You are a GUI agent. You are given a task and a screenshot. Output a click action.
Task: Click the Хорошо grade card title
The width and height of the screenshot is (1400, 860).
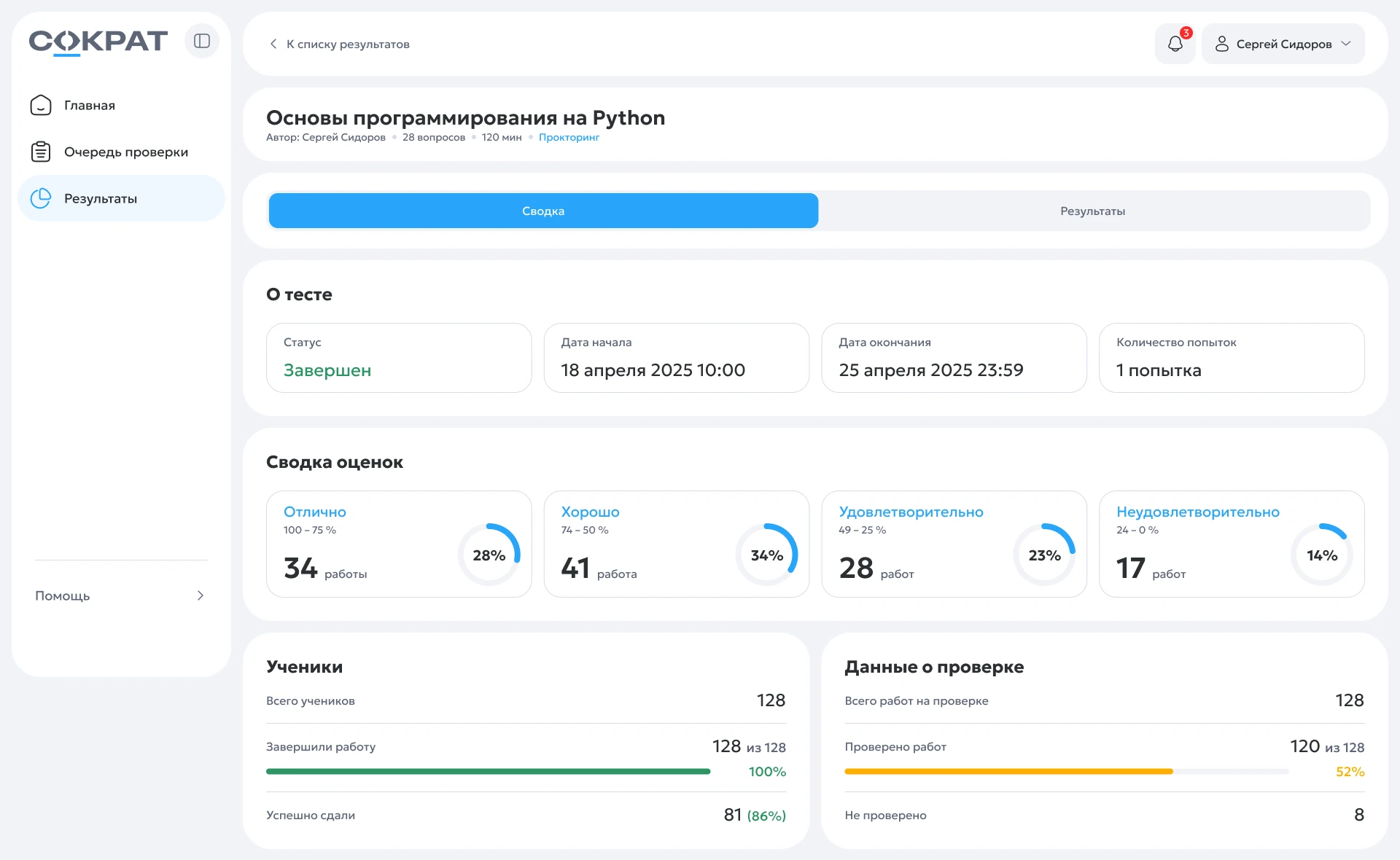[590, 512]
